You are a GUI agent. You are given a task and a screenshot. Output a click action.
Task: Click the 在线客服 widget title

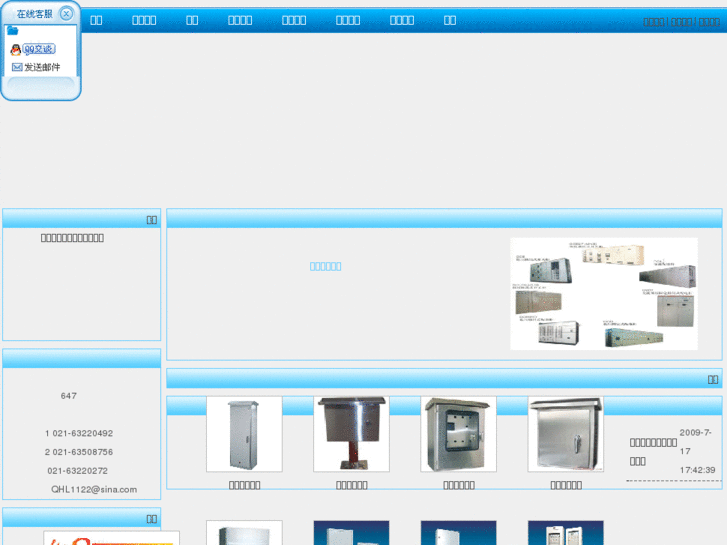tap(34, 14)
